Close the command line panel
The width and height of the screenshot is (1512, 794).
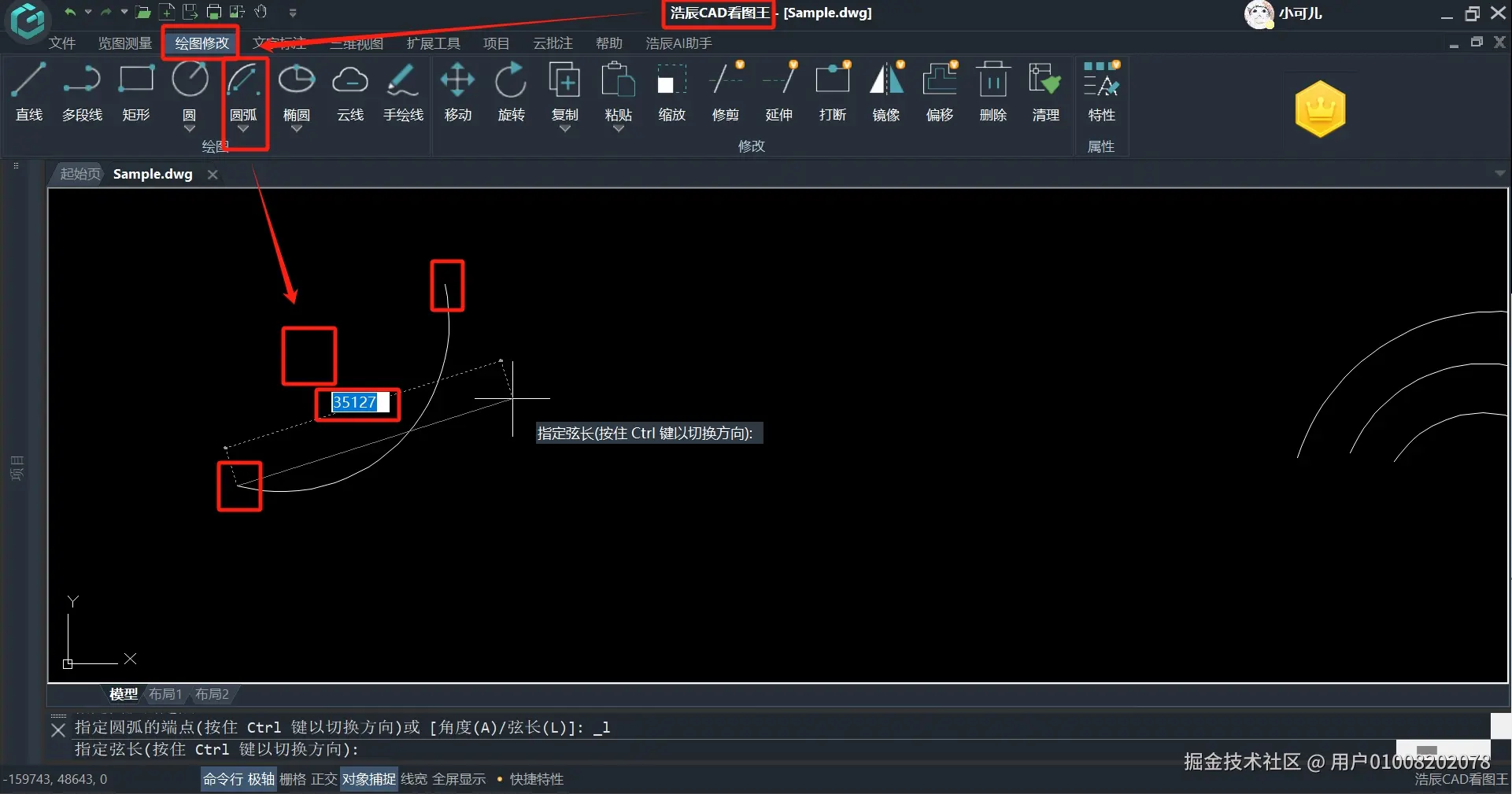pos(57,730)
